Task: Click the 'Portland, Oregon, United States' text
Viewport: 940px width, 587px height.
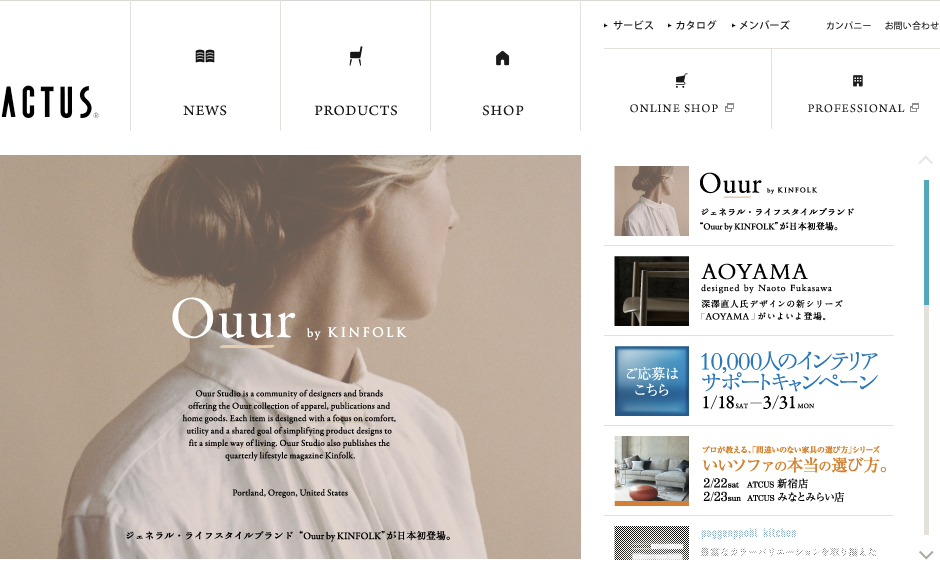Action: point(290,493)
